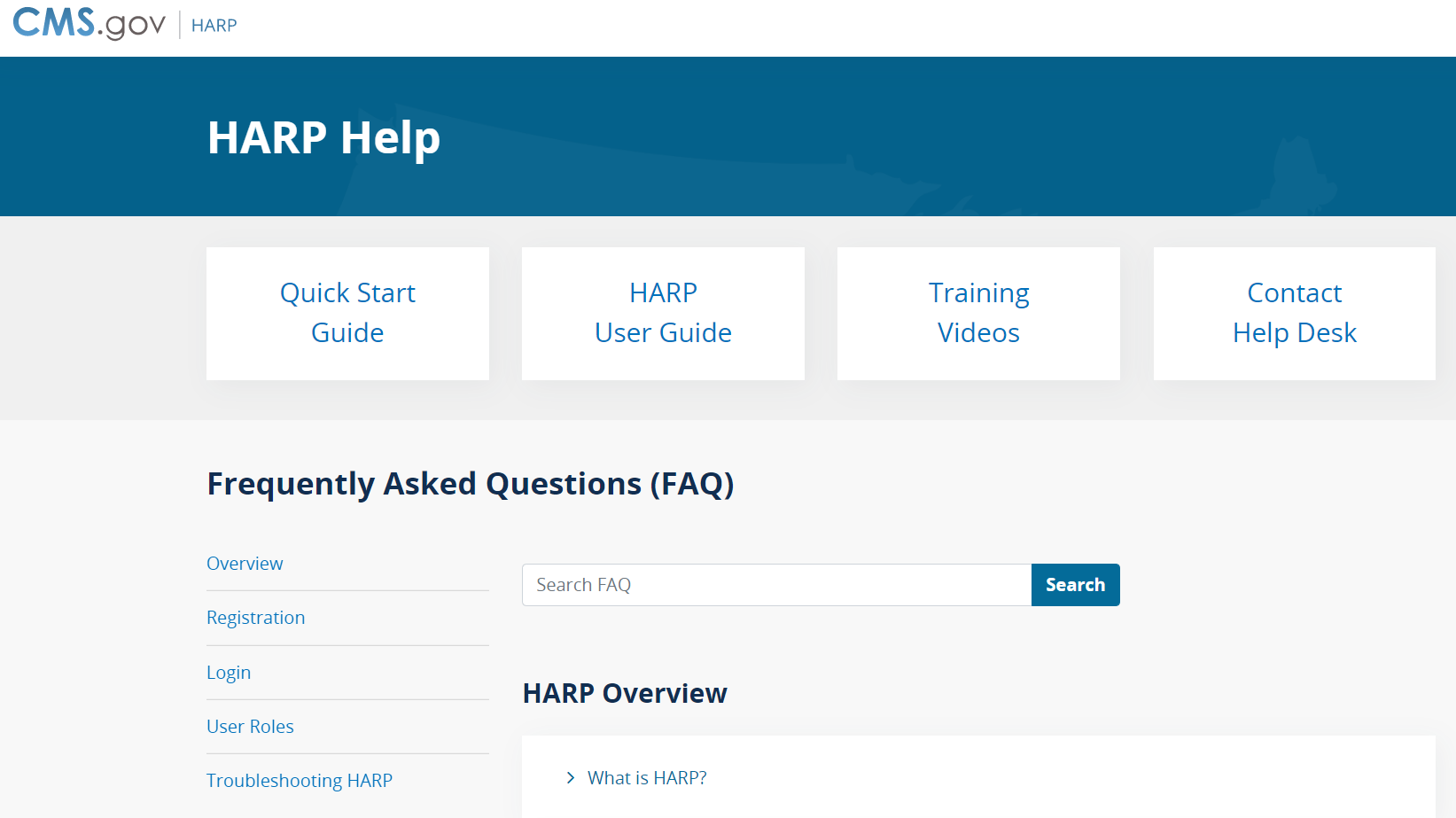Open Troubleshooting HARP in the sidebar
The height and width of the screenshot is (818, 1456).
[300, 781]
